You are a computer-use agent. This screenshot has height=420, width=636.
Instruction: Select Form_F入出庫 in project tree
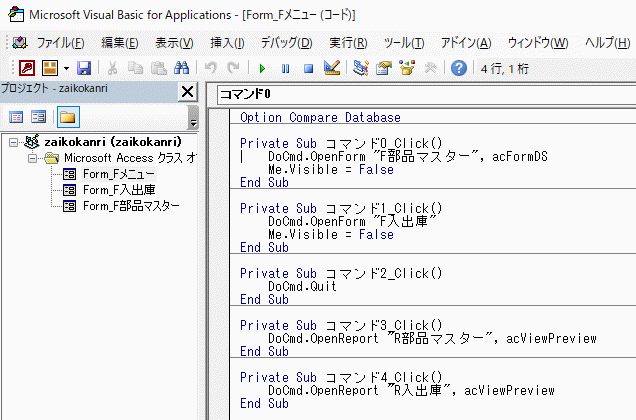coord(119,190)
